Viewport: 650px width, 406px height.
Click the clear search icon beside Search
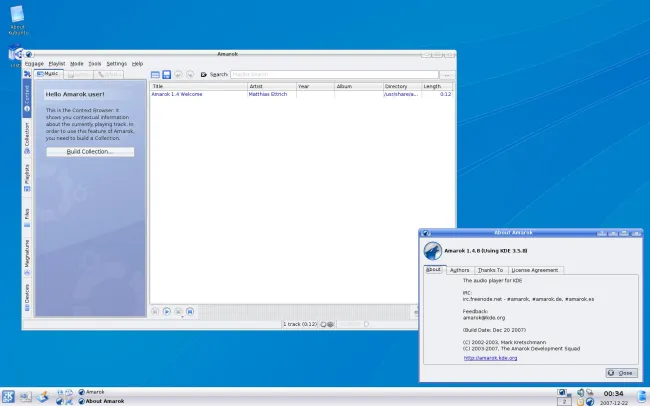click(x=204, y=75)
